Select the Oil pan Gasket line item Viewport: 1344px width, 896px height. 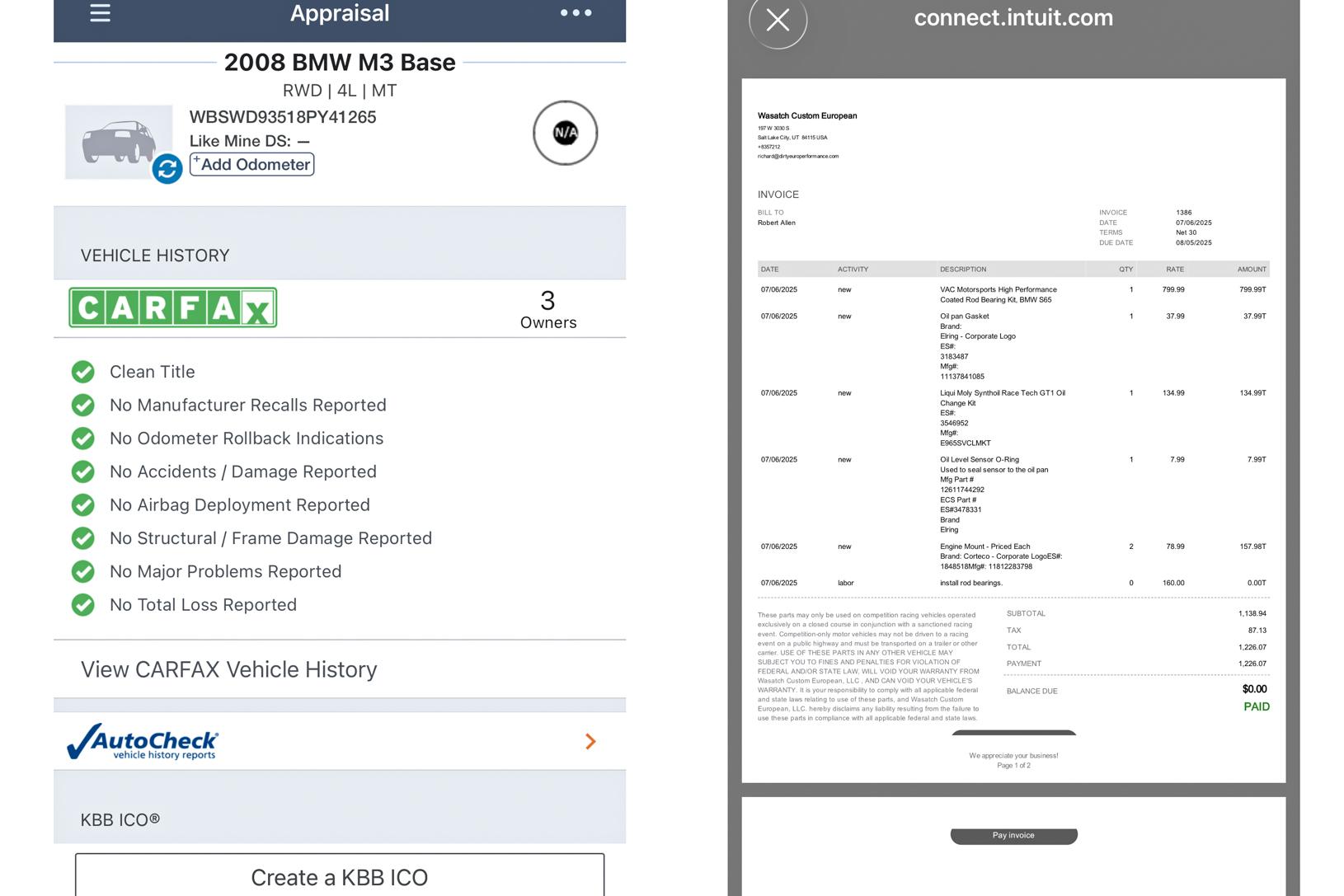[x=1013, y=346]
